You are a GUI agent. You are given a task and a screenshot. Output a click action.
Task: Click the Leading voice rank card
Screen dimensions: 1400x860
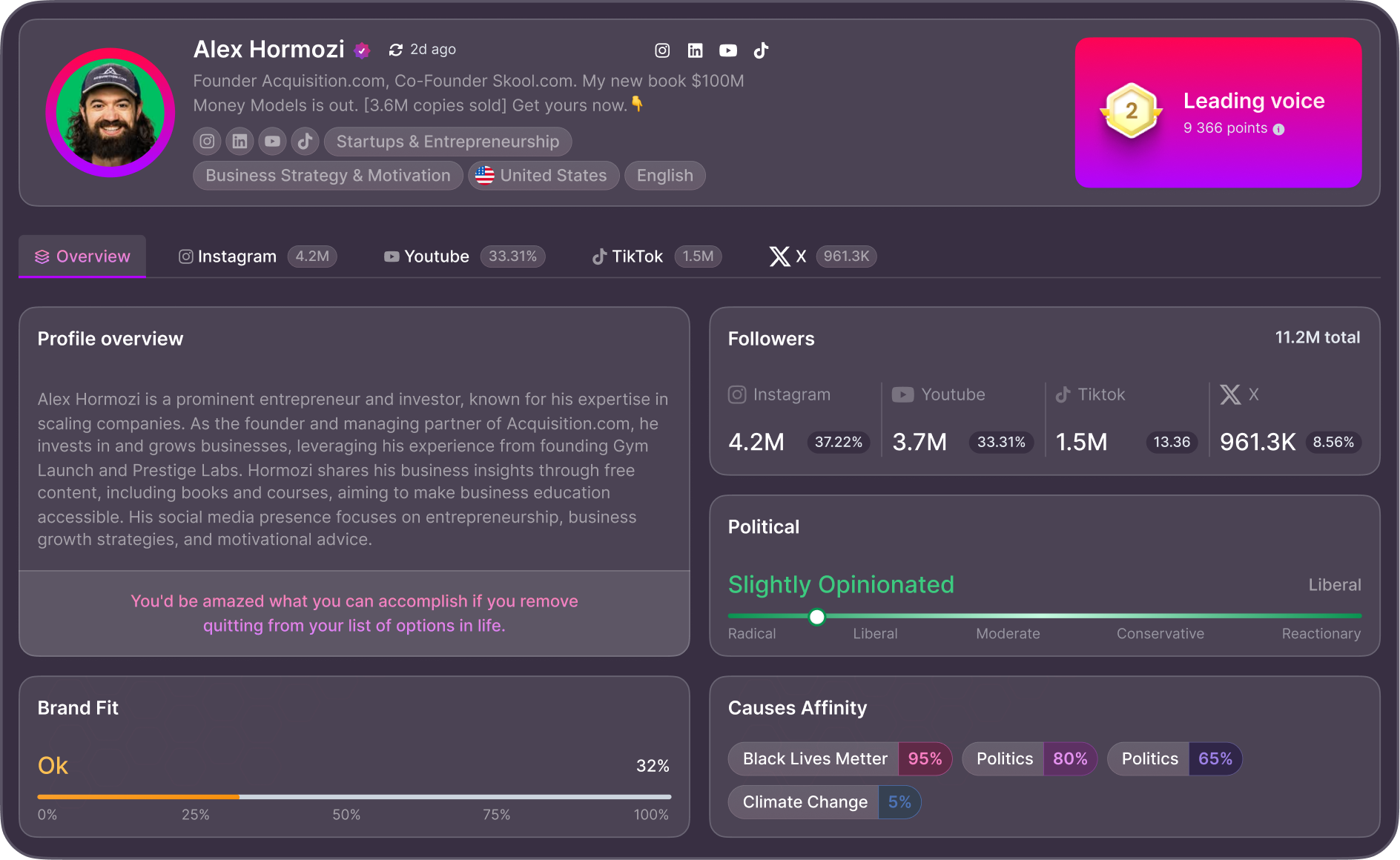click(x=1218, y=113)
